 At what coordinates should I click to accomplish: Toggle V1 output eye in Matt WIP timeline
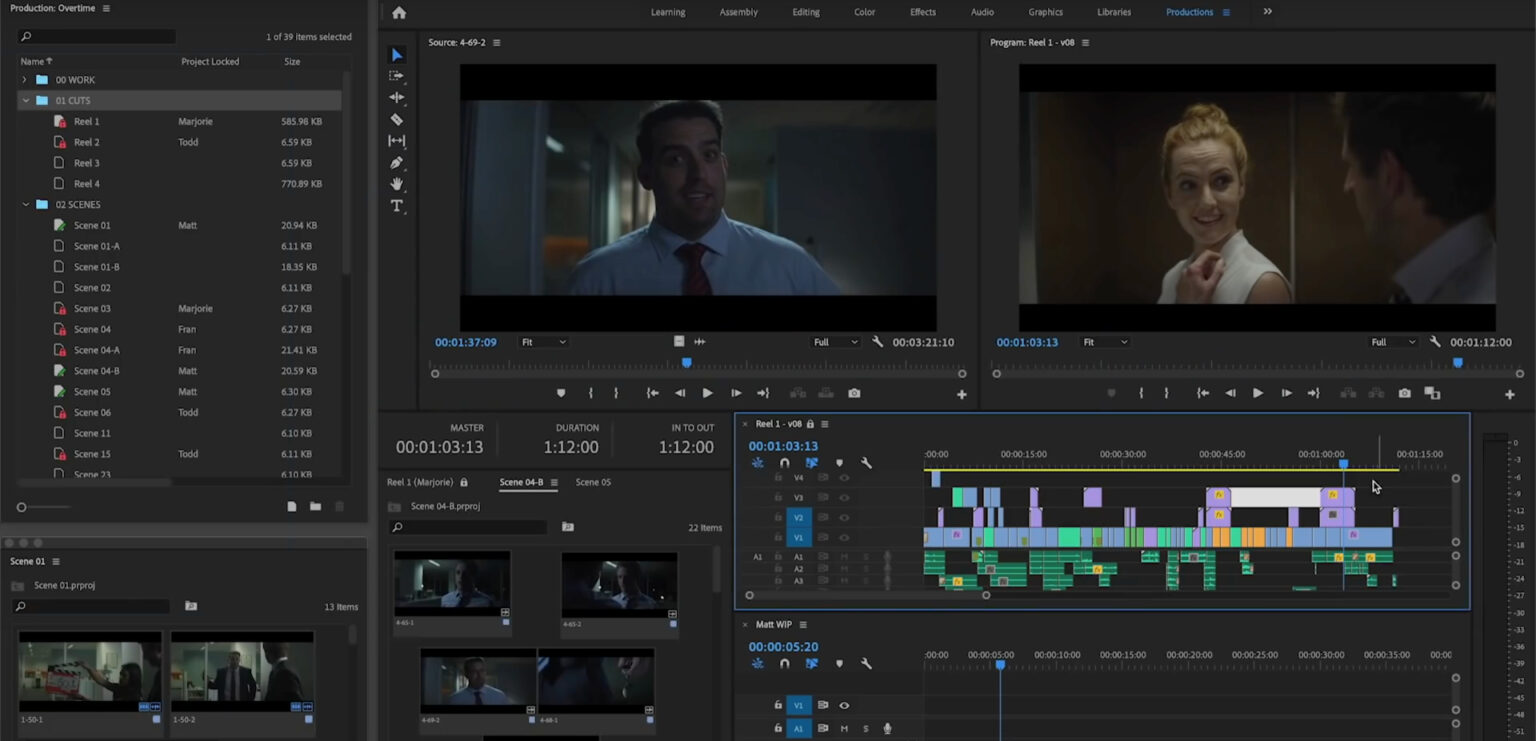tap(844, 706)
